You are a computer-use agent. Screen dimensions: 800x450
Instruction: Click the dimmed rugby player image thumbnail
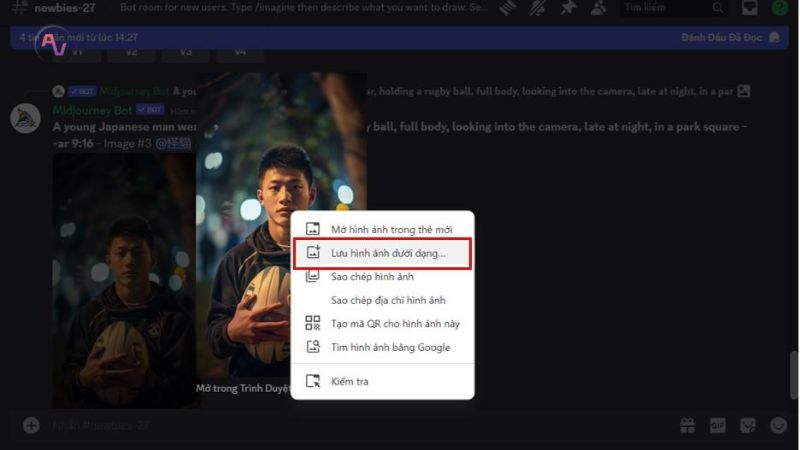click(x=124, y=281)
